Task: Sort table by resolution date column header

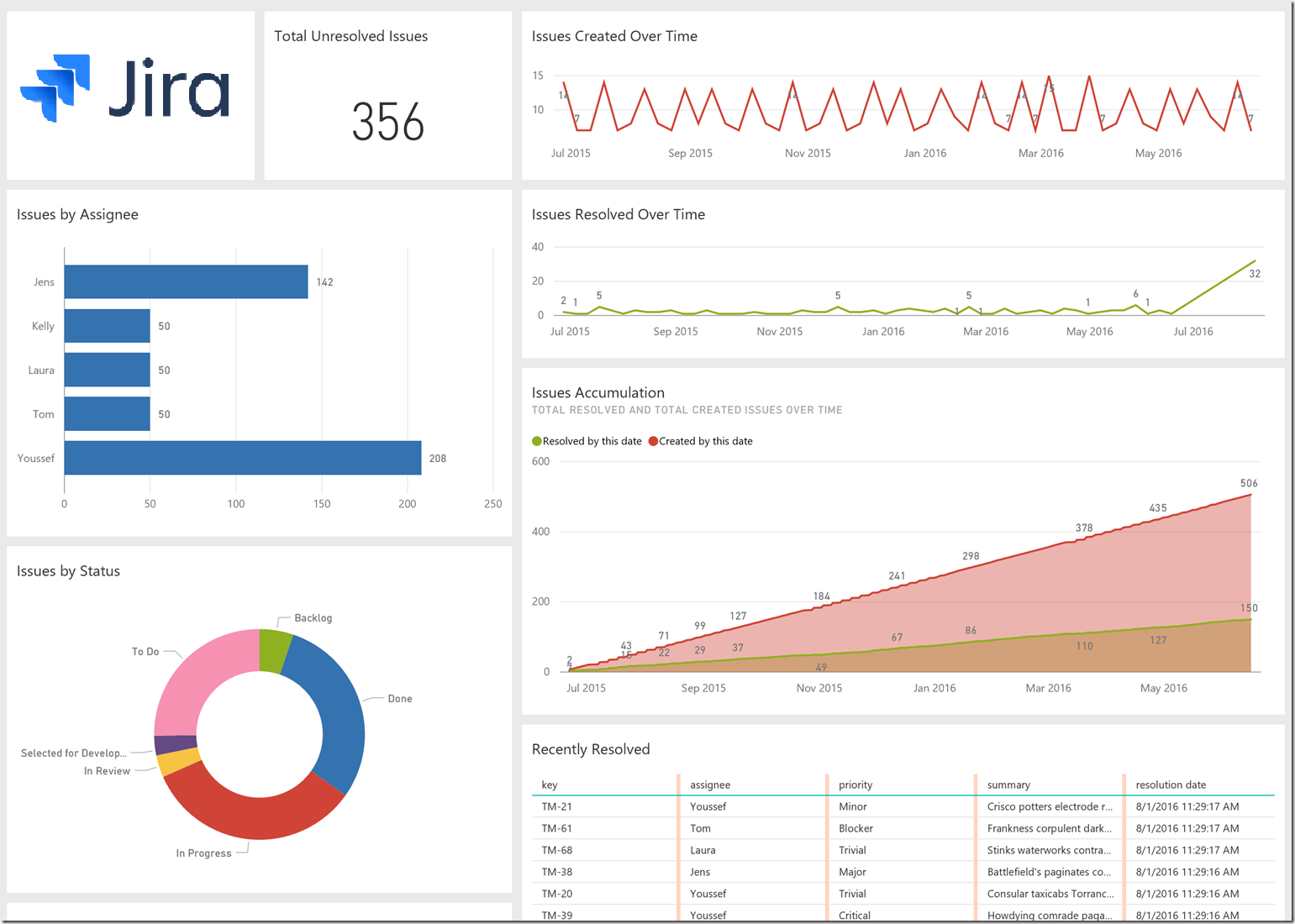Action: [1171, 785]
